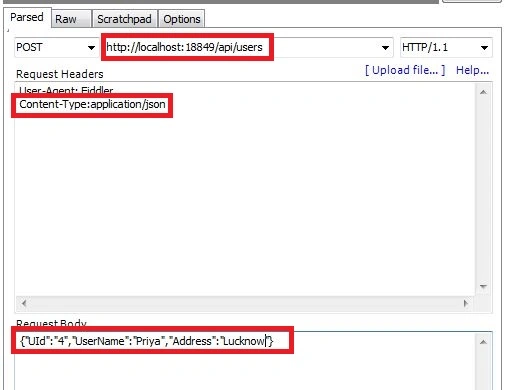
Task: Click headers horizontal scroll right arrow
Action: coord(466,303)
